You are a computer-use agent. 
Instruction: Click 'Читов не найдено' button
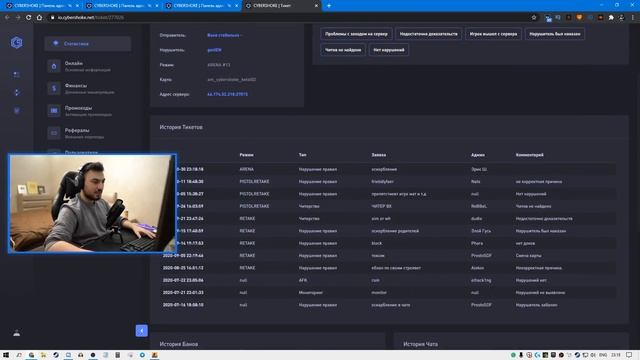tap(343, 50)
